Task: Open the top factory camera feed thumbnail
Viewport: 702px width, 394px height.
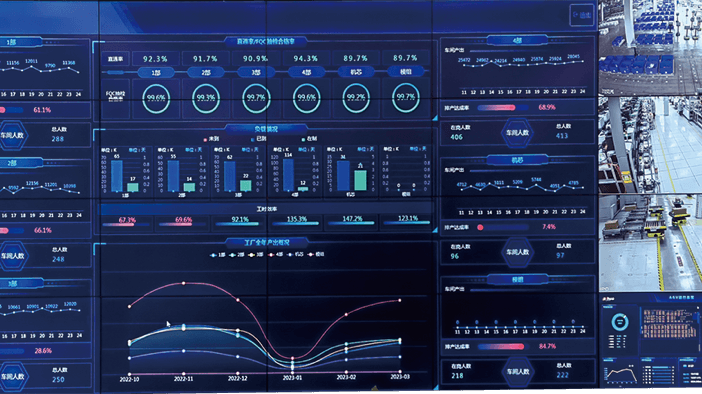Action: pos(650,47)
